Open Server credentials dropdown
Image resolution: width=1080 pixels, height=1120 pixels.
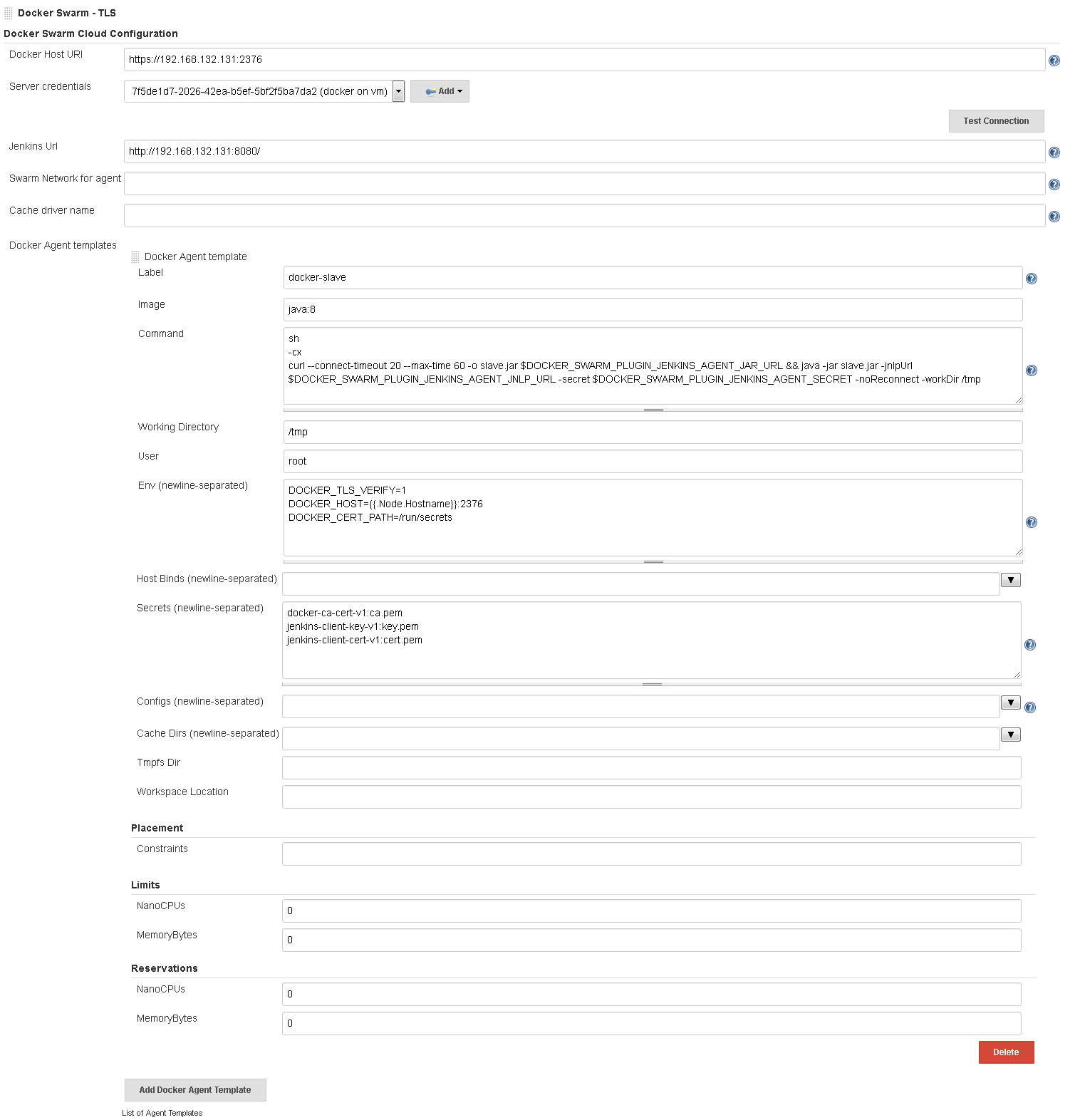398,91
